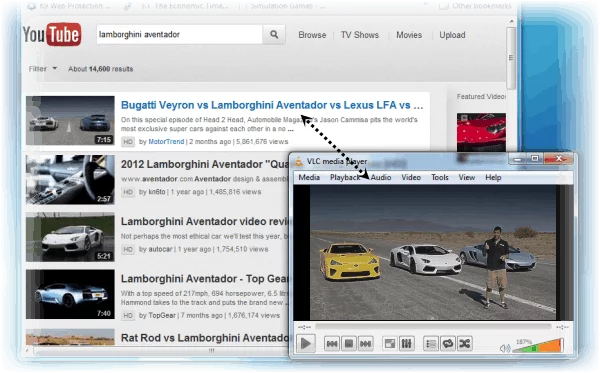
Task: Click the 7:15 Bugatti video thumbnail
Action: (x=70, y=121)
